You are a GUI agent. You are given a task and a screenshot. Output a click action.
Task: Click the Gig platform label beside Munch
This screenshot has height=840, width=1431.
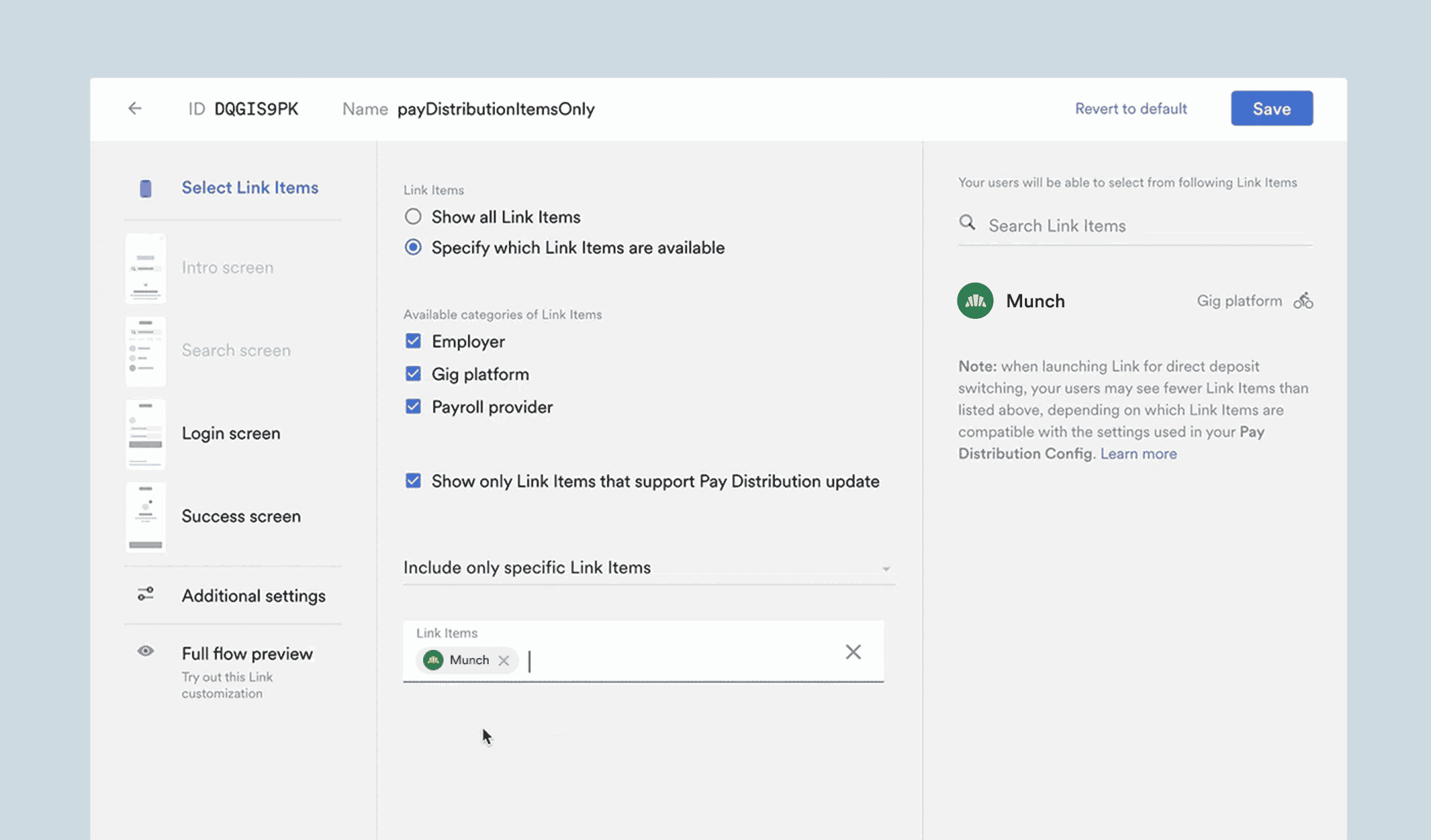1239,301
